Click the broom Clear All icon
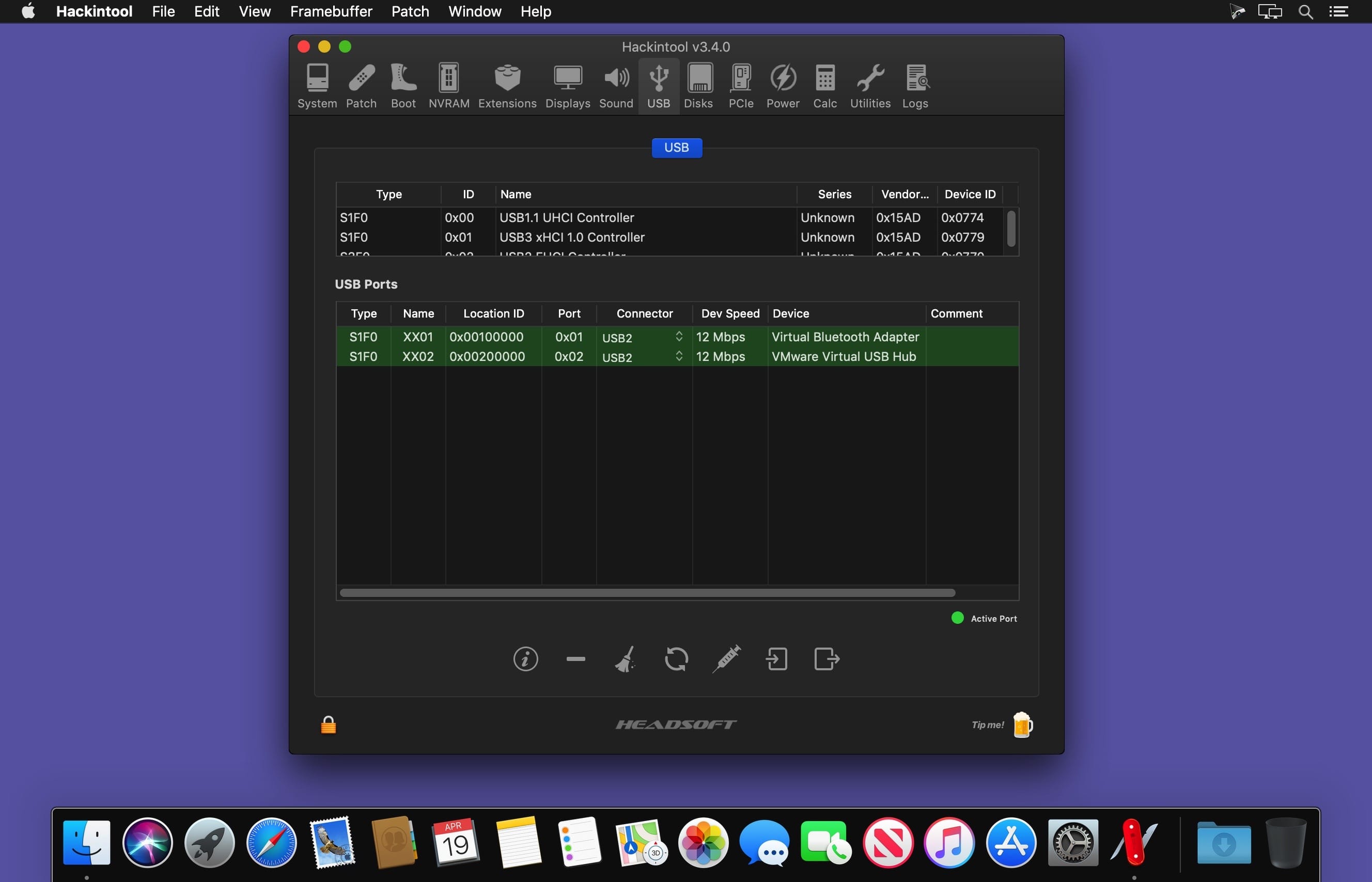The width and height of the screenshot is (1372, 882). (626, 658)
